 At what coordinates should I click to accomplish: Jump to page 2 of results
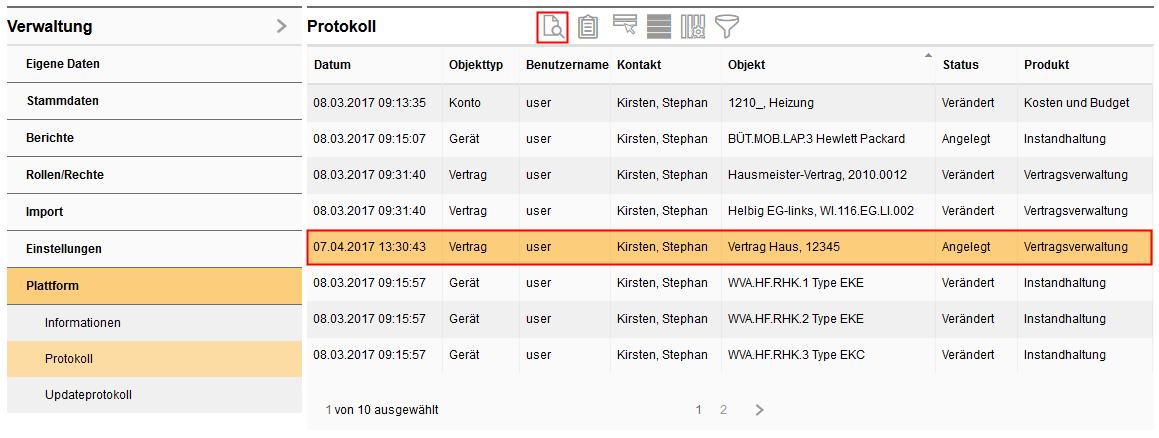click(x=723, y=410)
